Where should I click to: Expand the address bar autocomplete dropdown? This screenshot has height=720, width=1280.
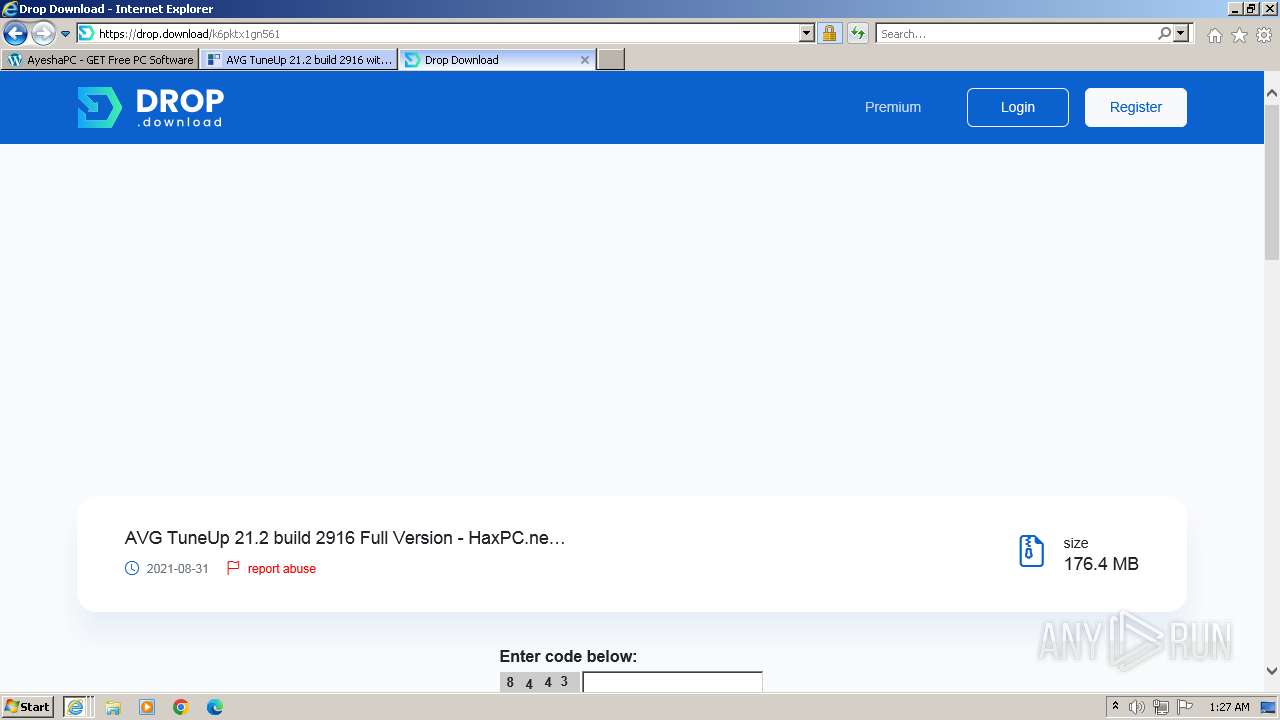pos(807,34)
